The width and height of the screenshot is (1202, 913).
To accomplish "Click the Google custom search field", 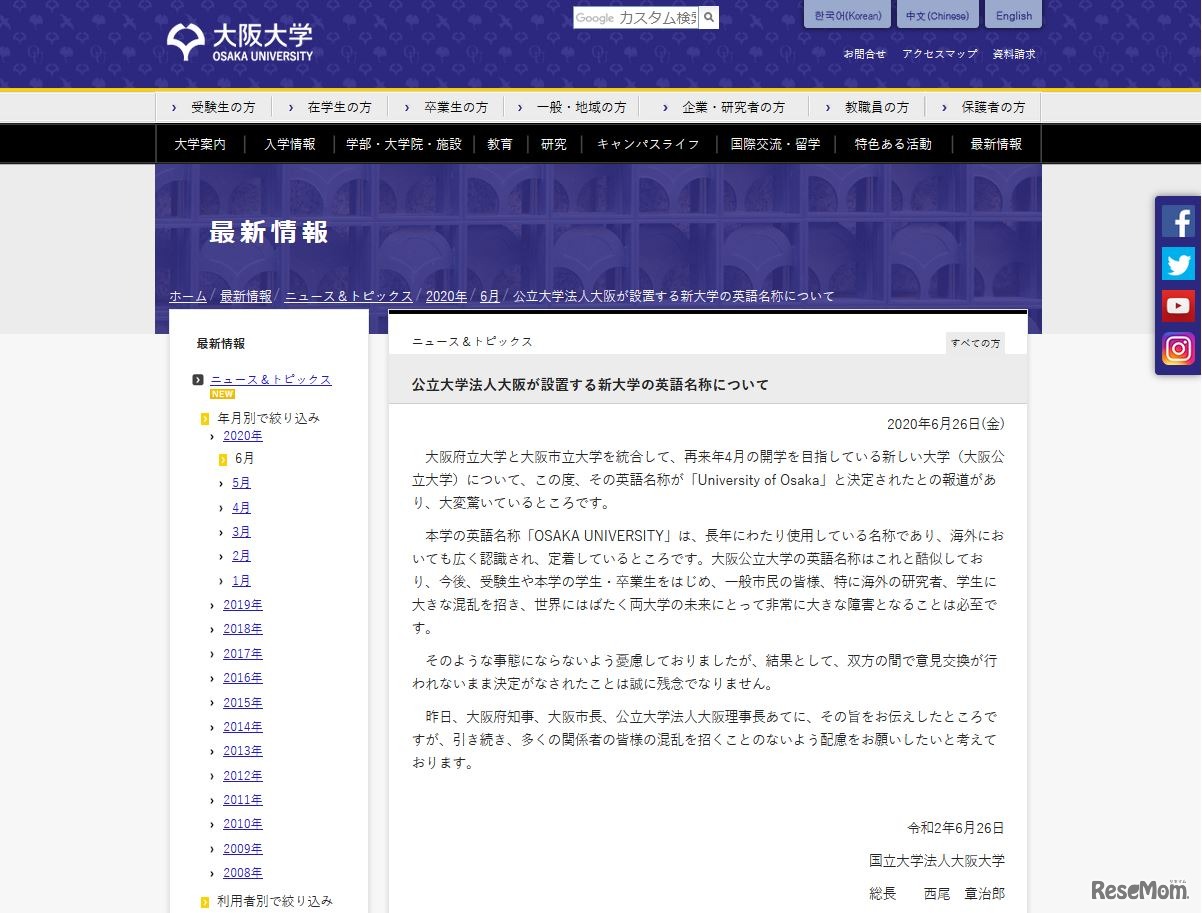I will 636,18.
